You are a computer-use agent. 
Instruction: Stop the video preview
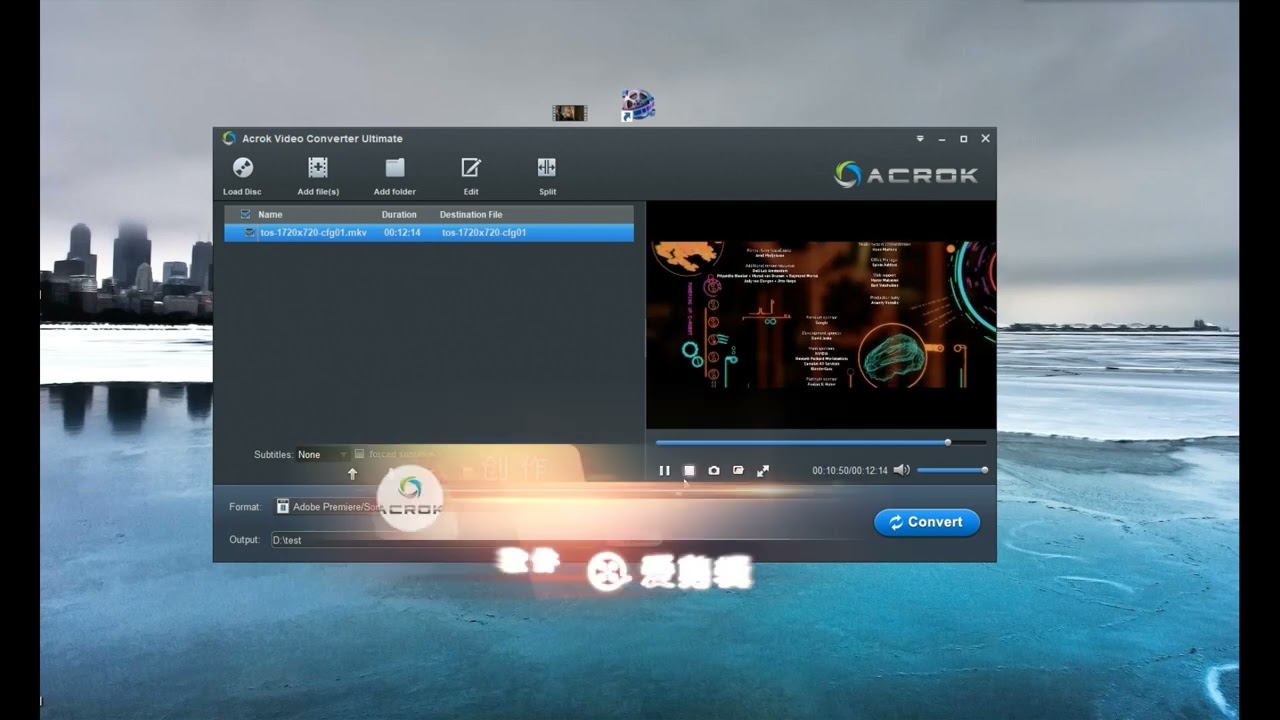click(689, 471)
